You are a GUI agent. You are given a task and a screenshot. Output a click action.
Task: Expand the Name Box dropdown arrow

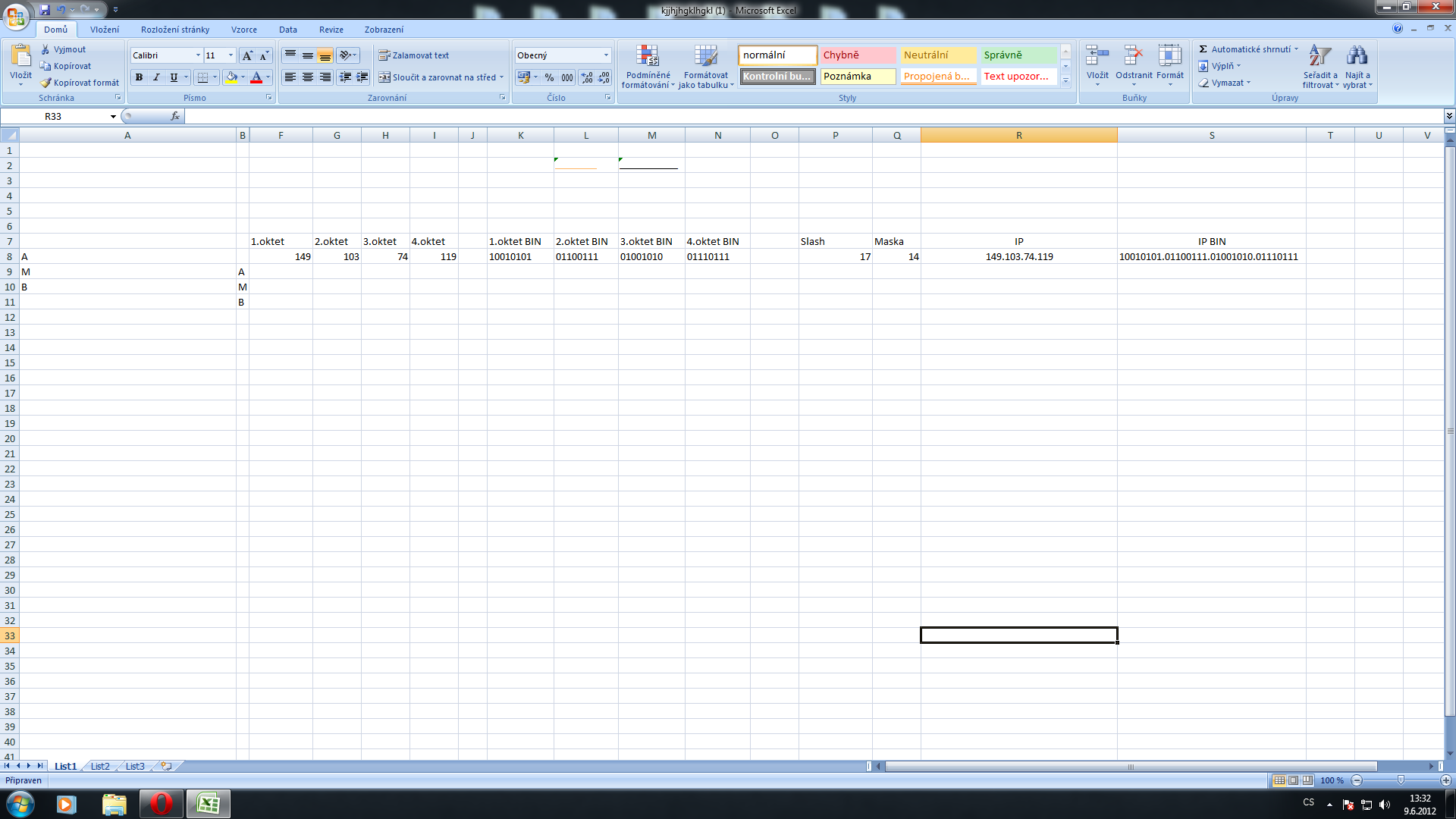coord(113,117)
